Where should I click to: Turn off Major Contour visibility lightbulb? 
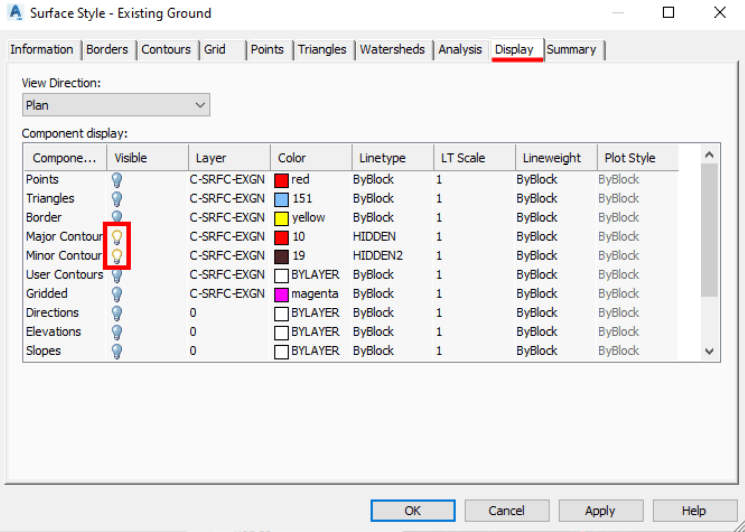[x=117, y=237]
